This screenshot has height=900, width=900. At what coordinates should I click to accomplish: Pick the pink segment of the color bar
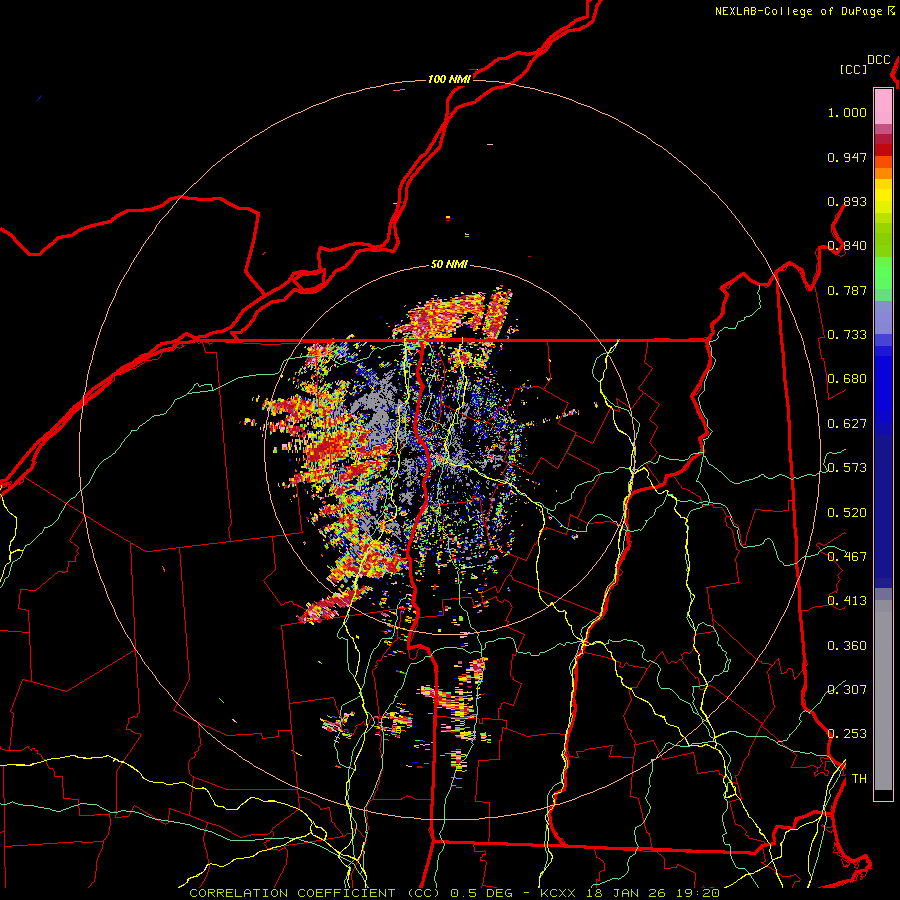883,107
